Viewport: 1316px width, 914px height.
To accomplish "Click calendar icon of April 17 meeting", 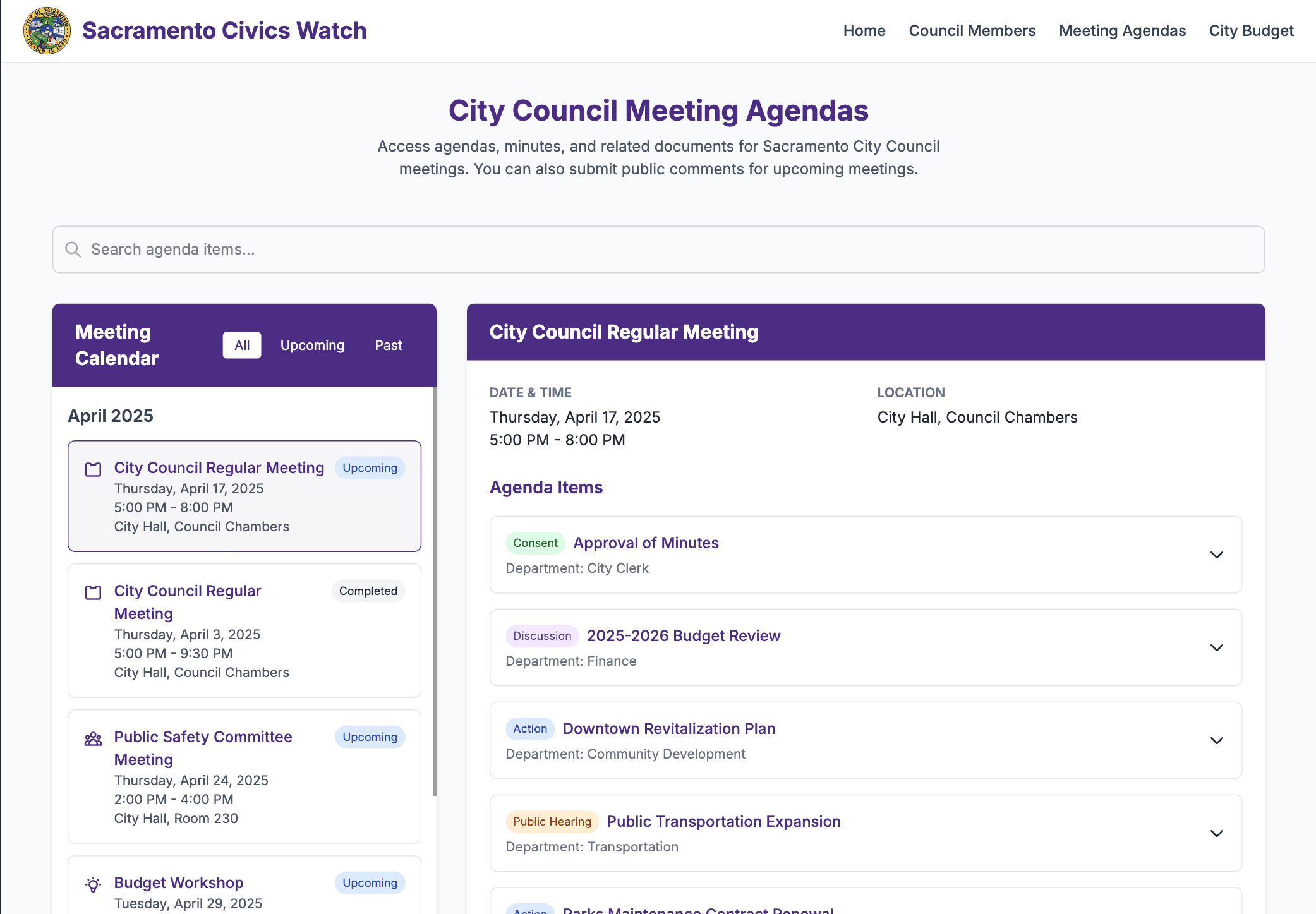I will [93, 469].
